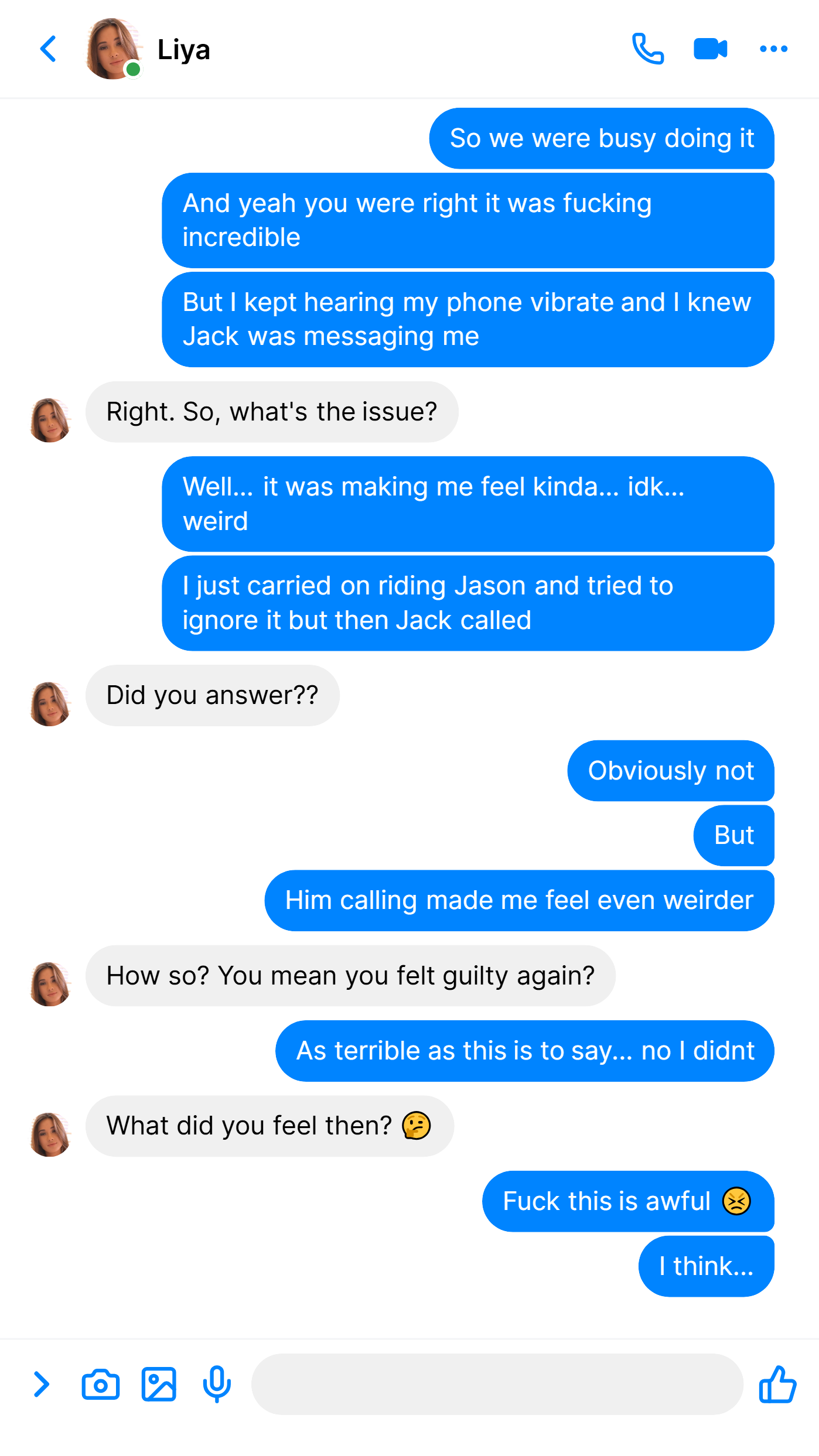Focus the message text input field

click(497, 1385)
